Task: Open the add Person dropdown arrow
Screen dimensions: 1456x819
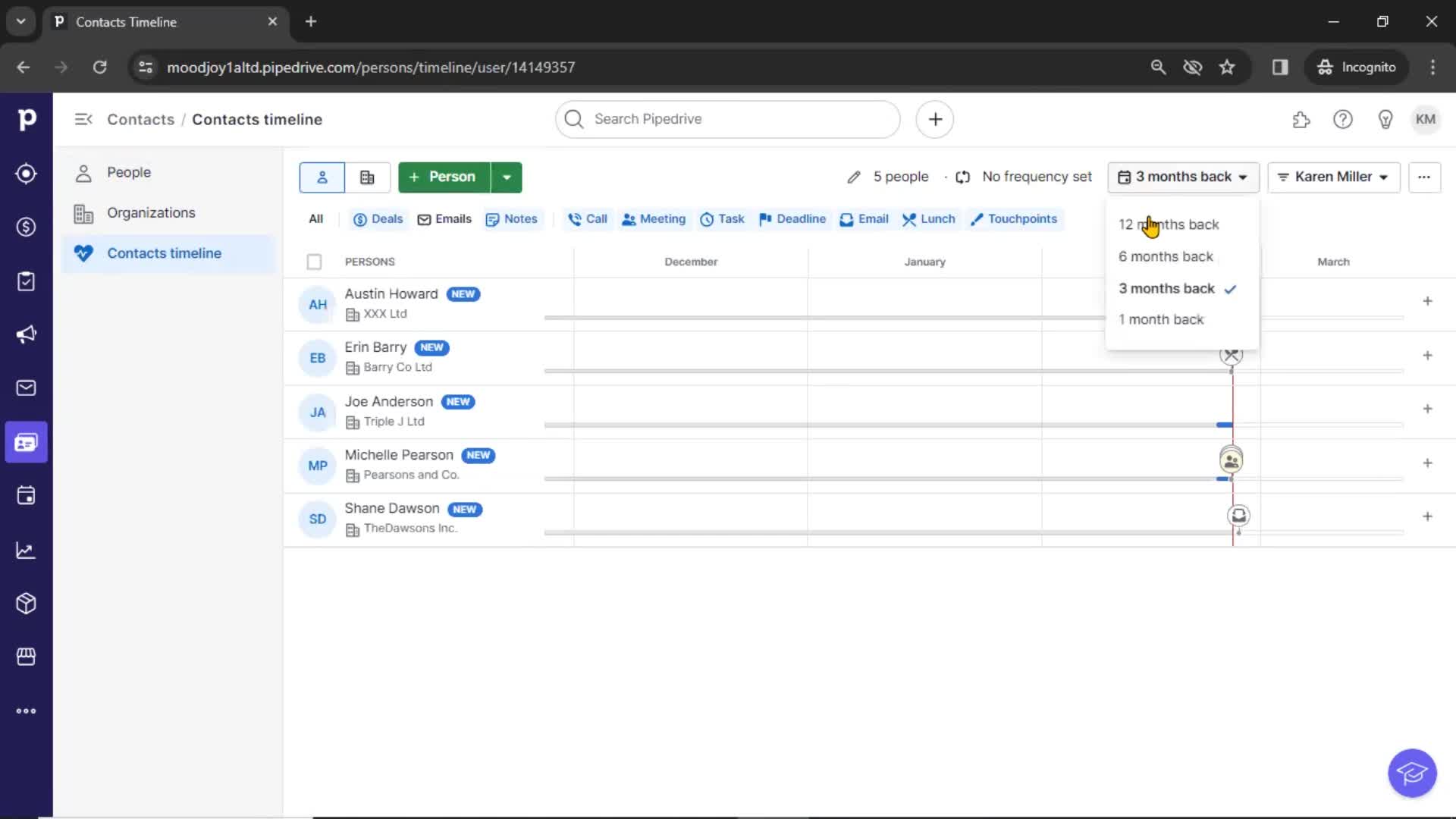Action: (506, 177)
